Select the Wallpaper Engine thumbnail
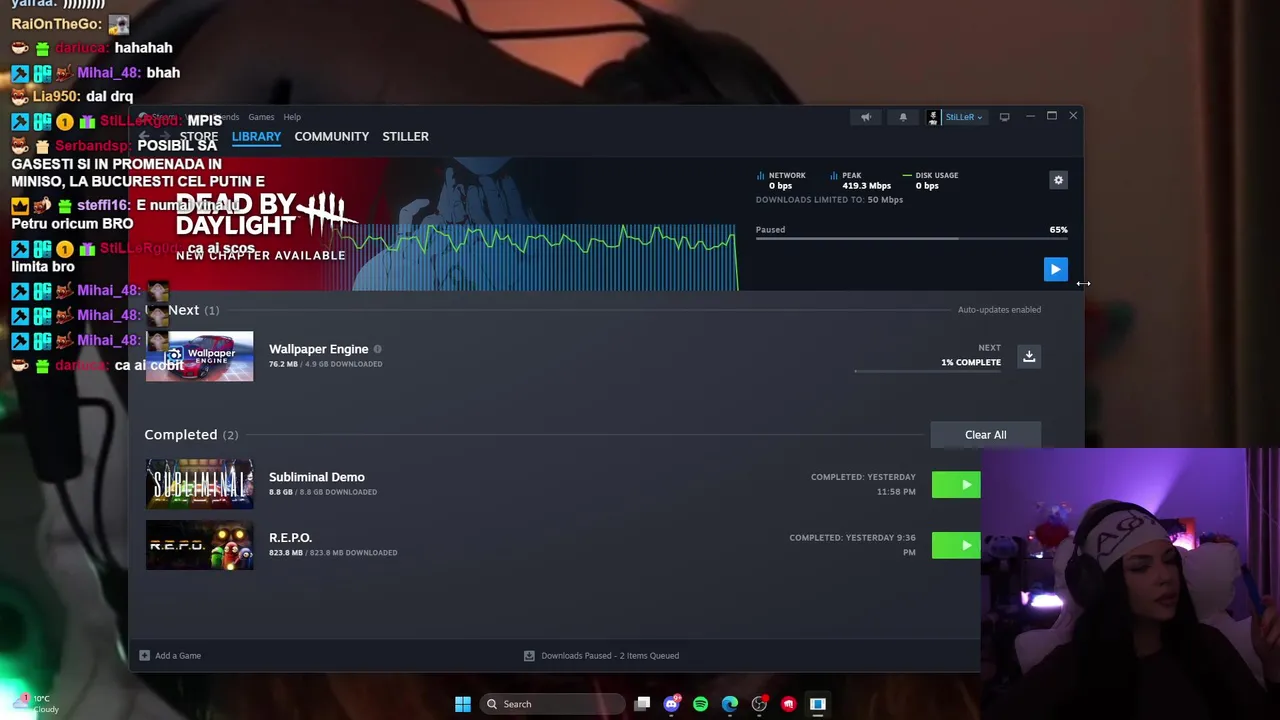This screenshot has width=1280, height=720. [x=200, y=357]
